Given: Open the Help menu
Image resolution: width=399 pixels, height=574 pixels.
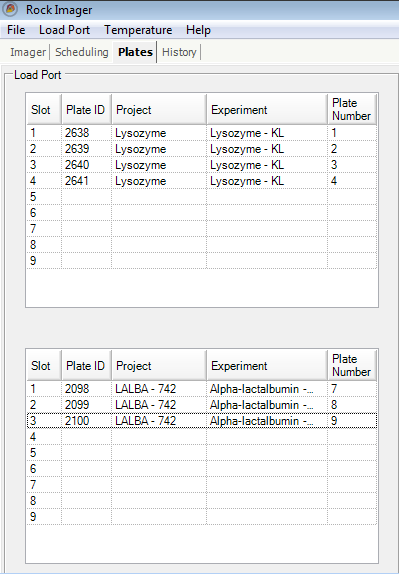Looking at the screenshot, I should click(x=198, y=30).
